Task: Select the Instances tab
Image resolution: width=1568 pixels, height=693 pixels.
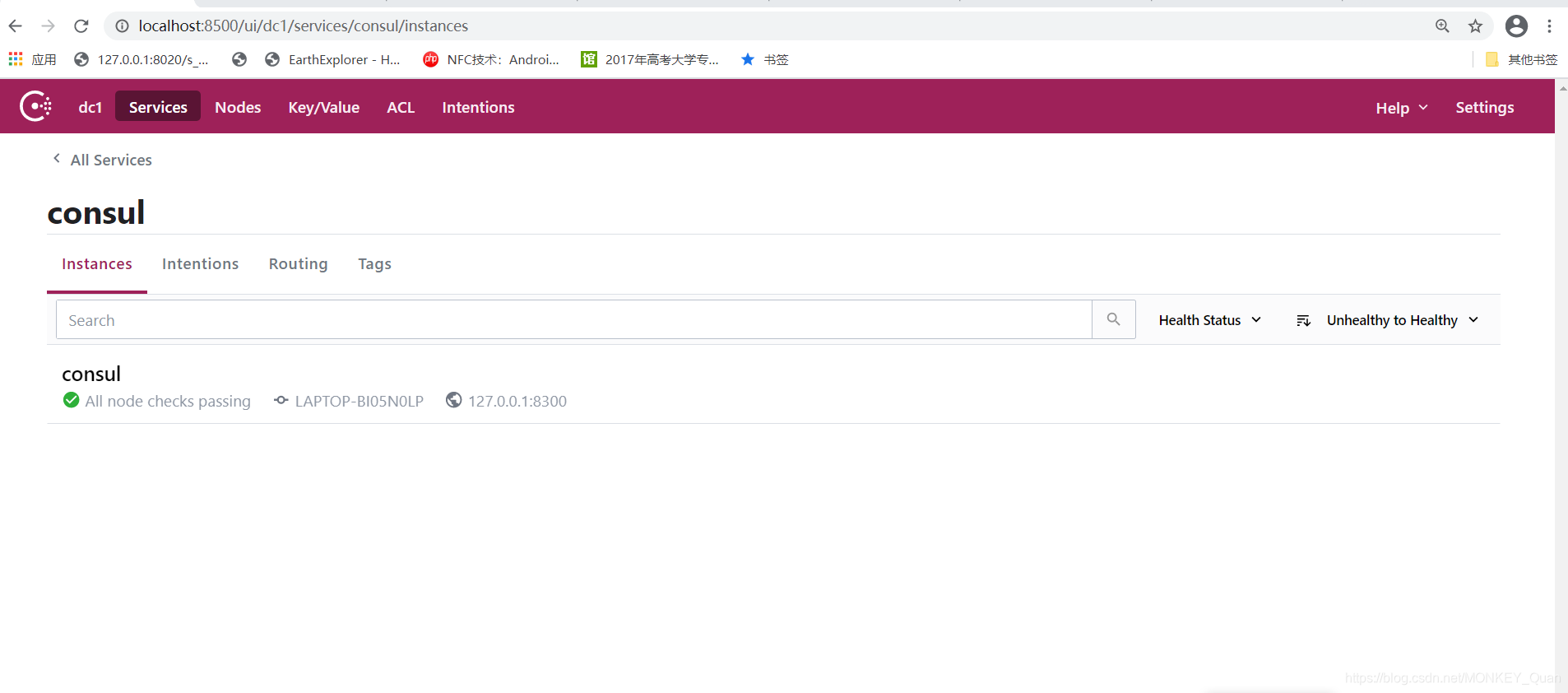Action: [x=97, y=263]
